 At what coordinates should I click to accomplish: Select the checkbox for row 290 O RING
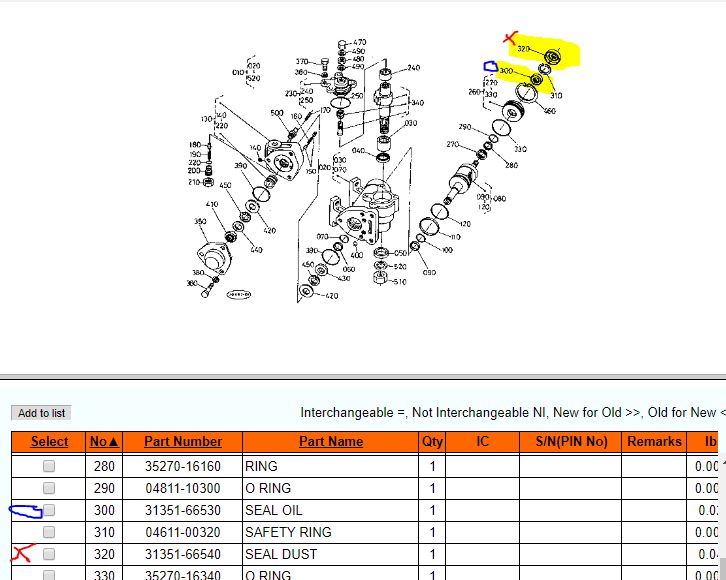(x=49, y=488)
